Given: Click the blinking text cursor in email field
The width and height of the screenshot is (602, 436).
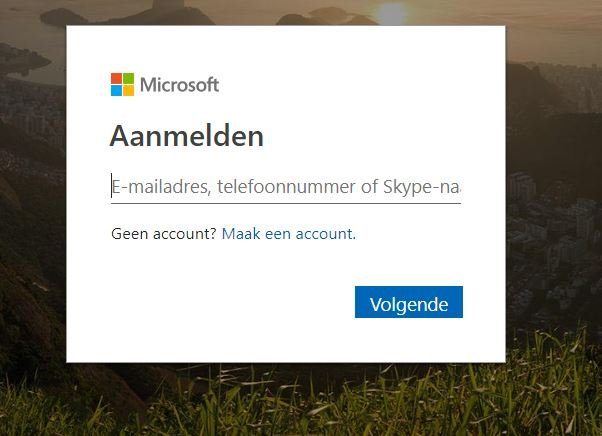Looking at the screenshot, I should pyautogui.click(x=112, y=186).
